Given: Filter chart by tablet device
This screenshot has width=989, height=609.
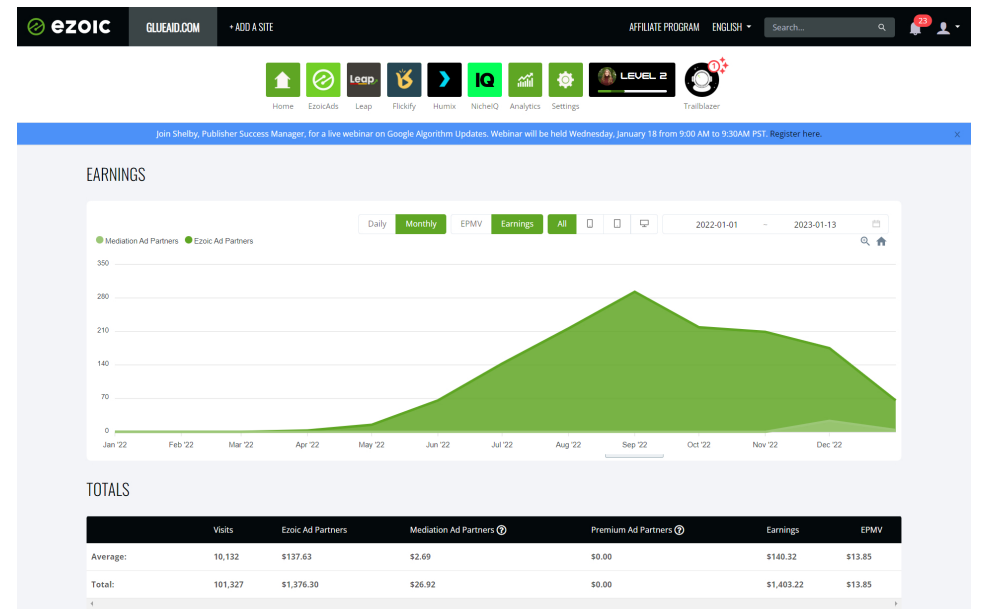Looking at the screenshot, I should click(x=617, y=224).
